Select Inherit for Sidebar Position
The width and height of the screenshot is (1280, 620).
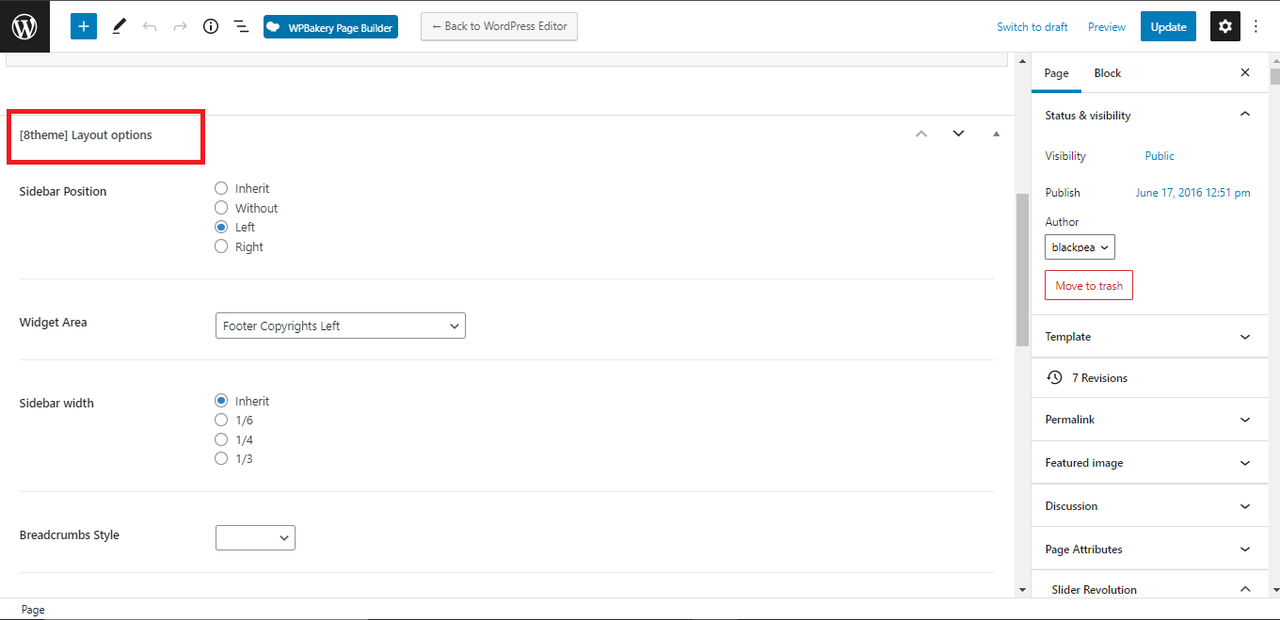(222, 188)
